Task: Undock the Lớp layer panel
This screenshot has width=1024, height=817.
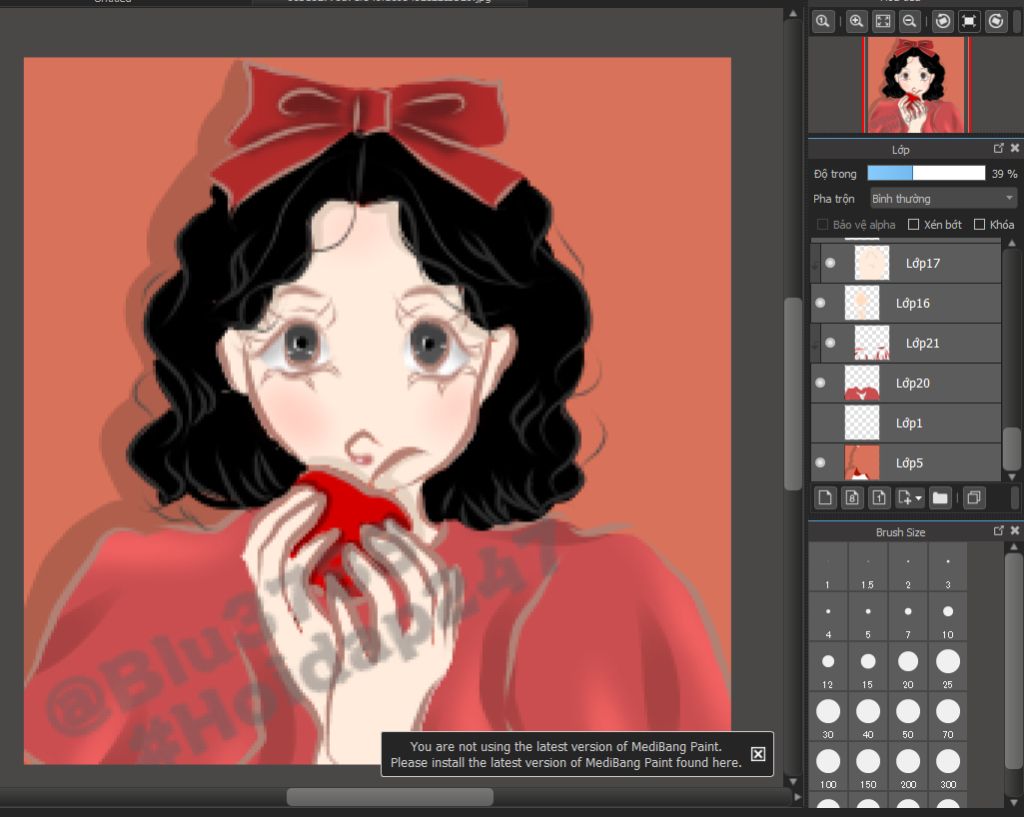Action: point(999,149)
